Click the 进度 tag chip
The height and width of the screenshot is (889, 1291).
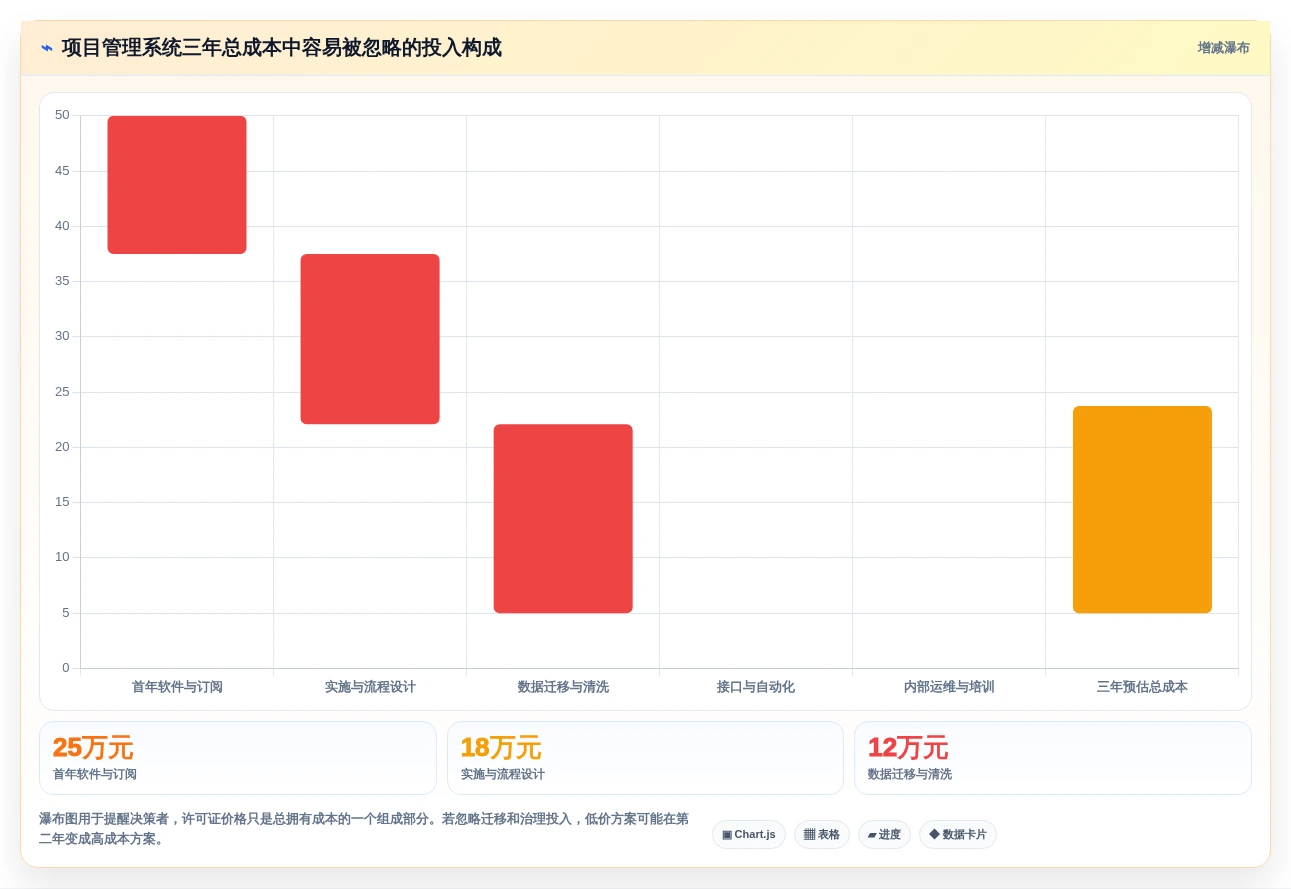pyautogui.click(x=884, y=834)
